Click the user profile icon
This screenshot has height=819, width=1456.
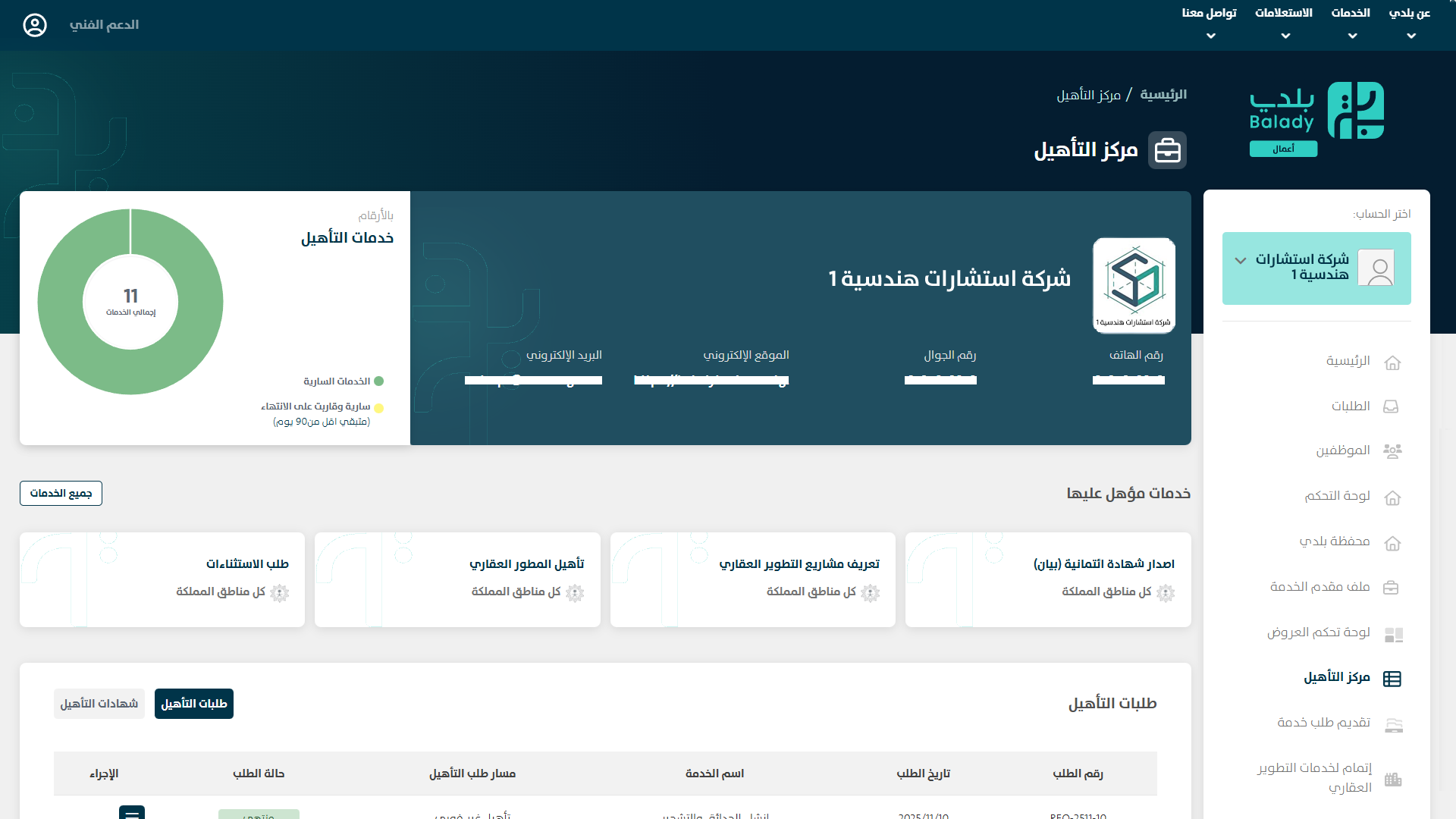click(35, 25)
